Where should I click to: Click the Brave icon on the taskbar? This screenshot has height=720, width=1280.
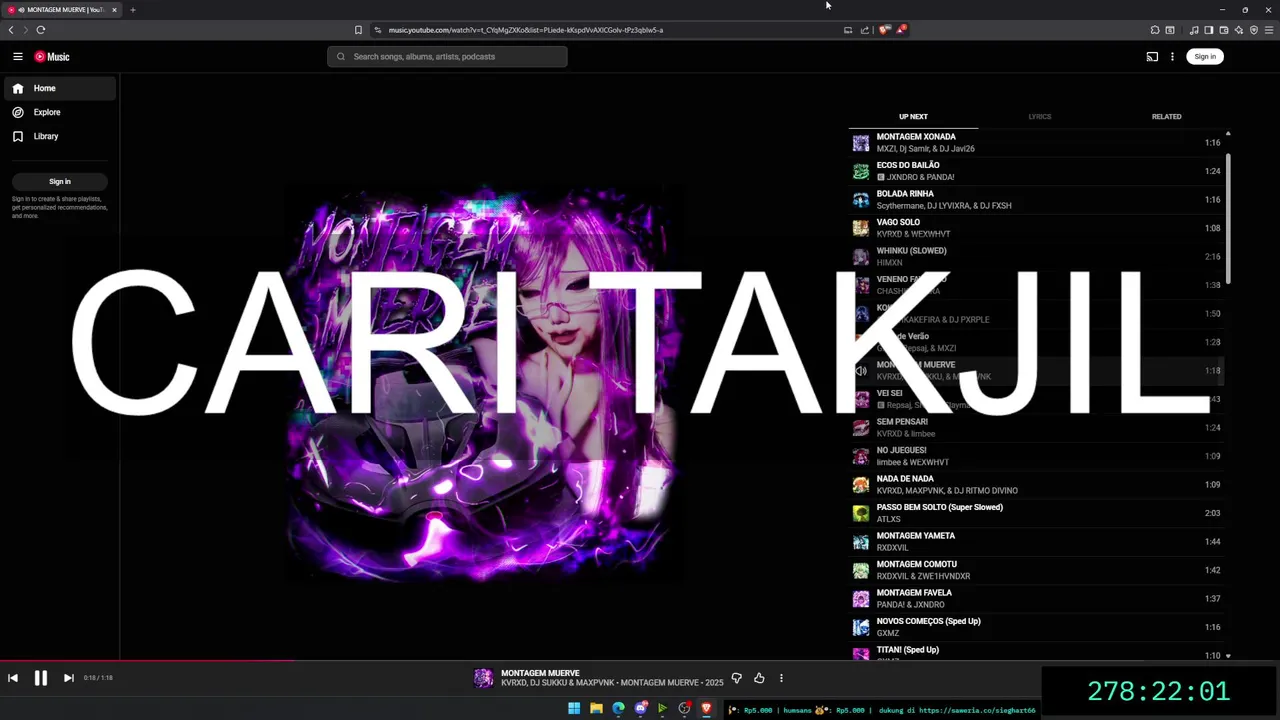707,709
